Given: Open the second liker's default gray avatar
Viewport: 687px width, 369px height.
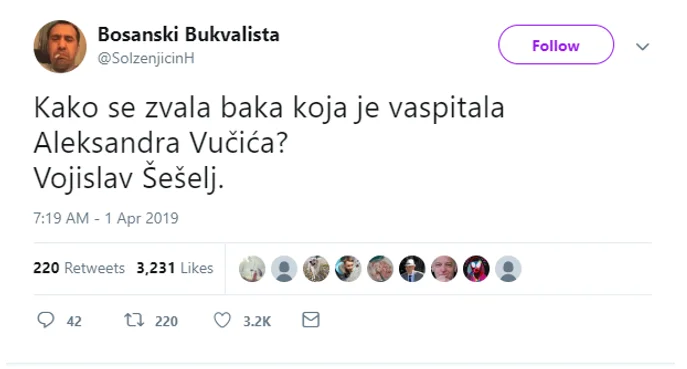Looking at the screenshot, I should tap(284, 268).
